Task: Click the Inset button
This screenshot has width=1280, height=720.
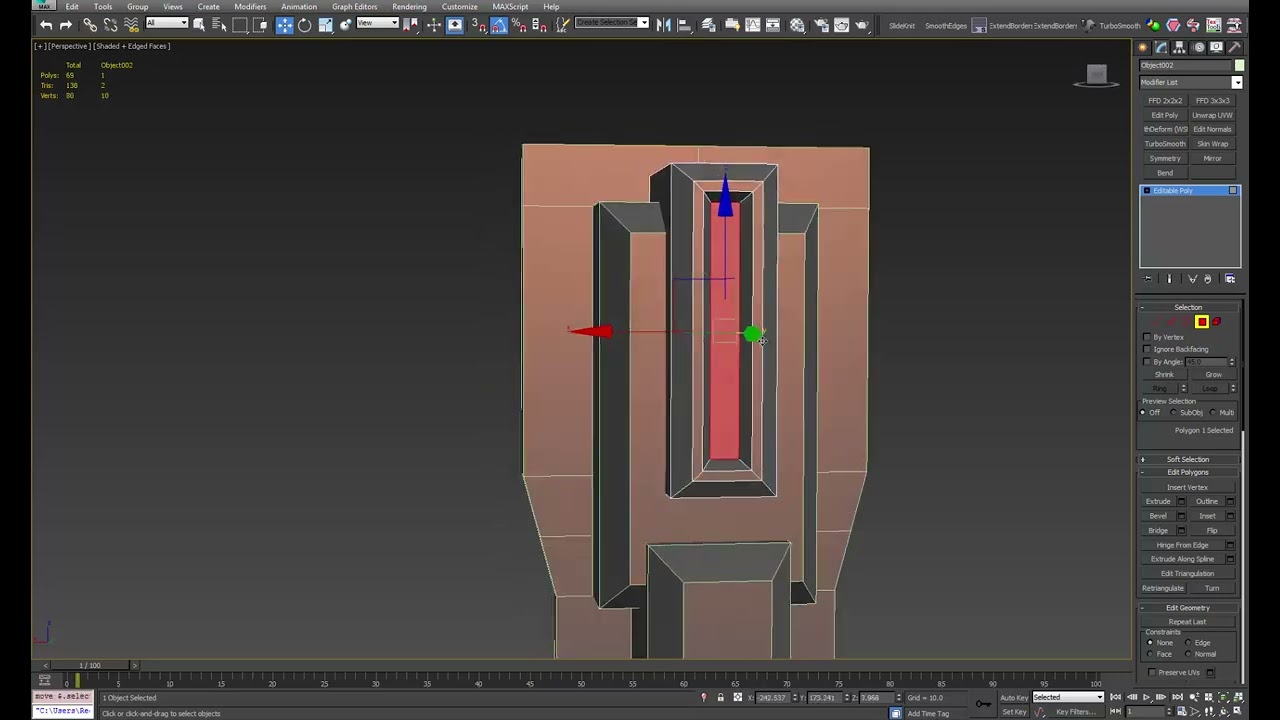Action: coord(1207,516)
